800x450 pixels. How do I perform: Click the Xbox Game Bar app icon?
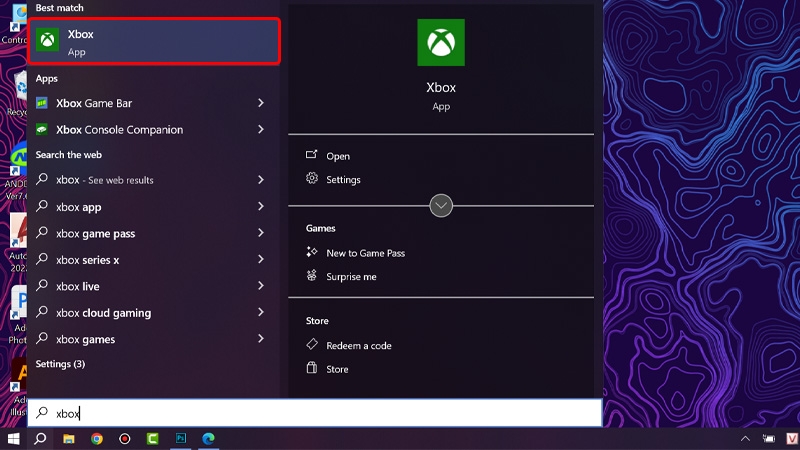[42, 103]
